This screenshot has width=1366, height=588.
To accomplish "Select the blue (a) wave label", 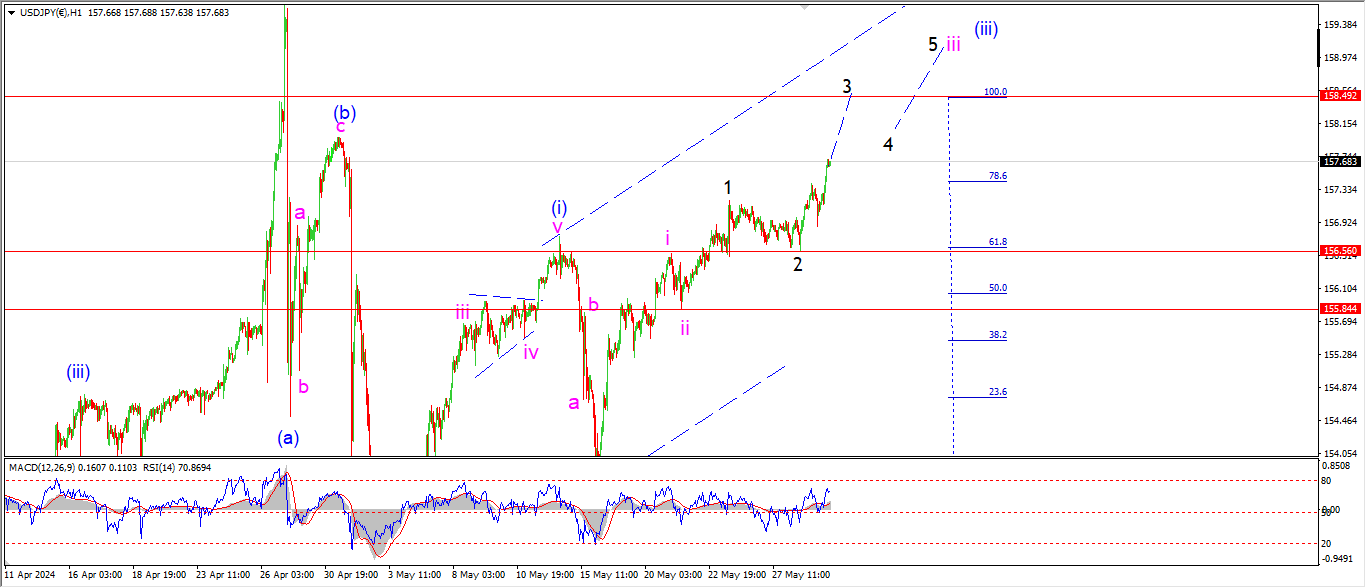I will 288,437.
